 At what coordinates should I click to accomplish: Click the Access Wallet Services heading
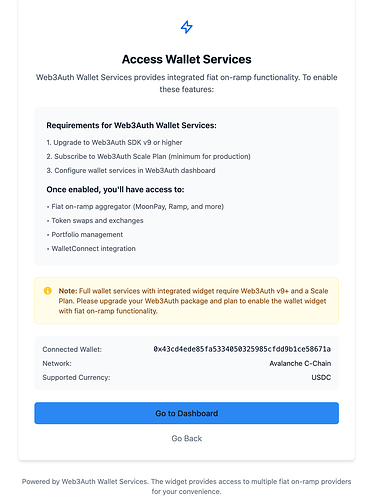tap(186, 59)
